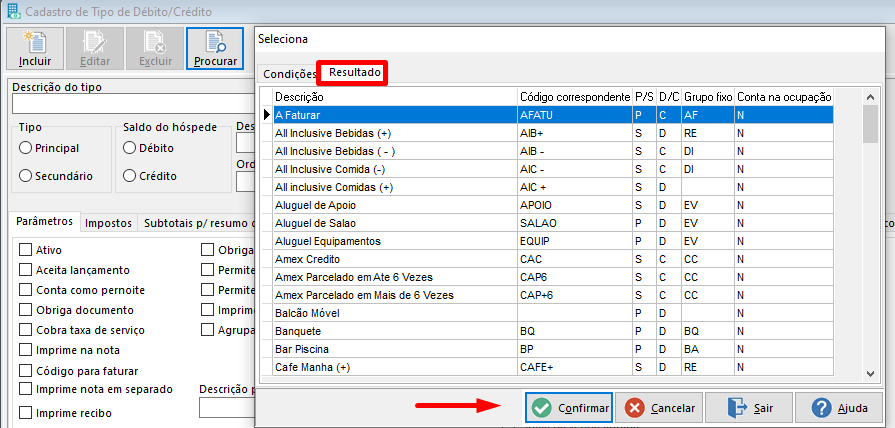The height and width of the screenshot is (428, 895).
Task: Cancel the selection with Cancelar
Action: 659,408
